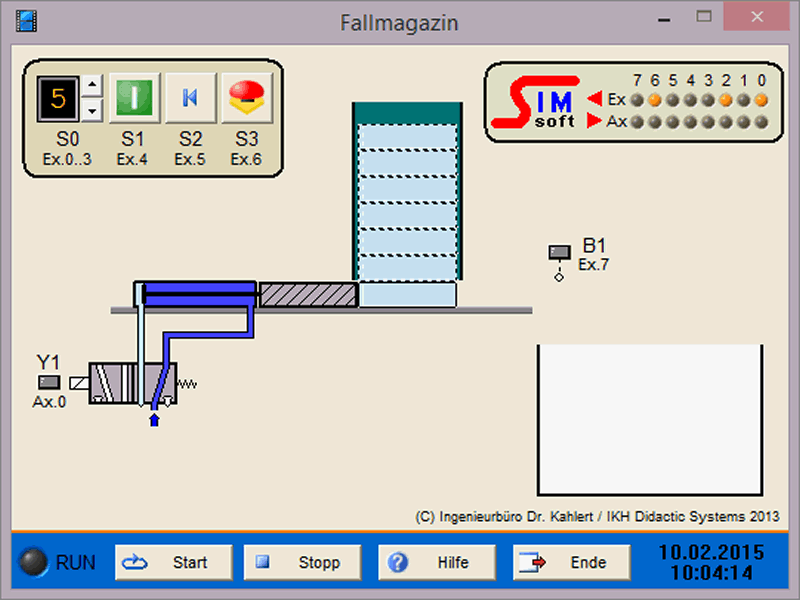Click the blue pneumatic cylinder
The image size is (800, 600).
pyautogui.click(x=198, y=293)
